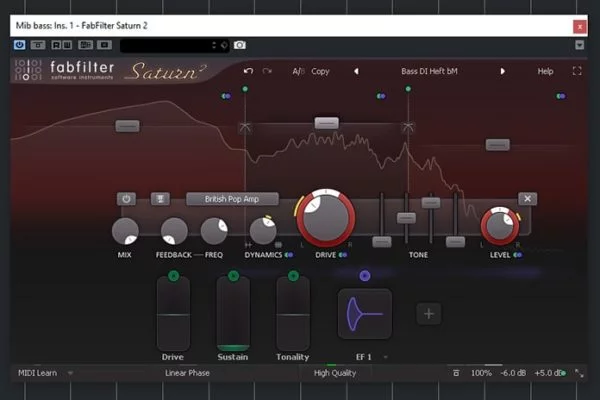
Task: Click the EF 1 envelope follower thumbnail
Action: [365, 314]
